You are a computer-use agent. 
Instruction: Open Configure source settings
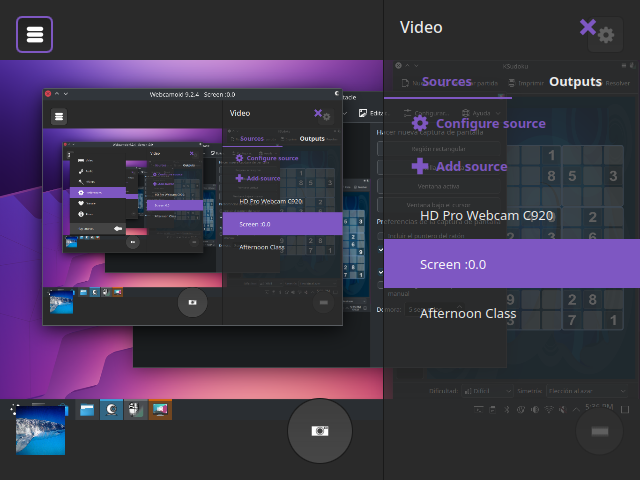click(478, 123)
